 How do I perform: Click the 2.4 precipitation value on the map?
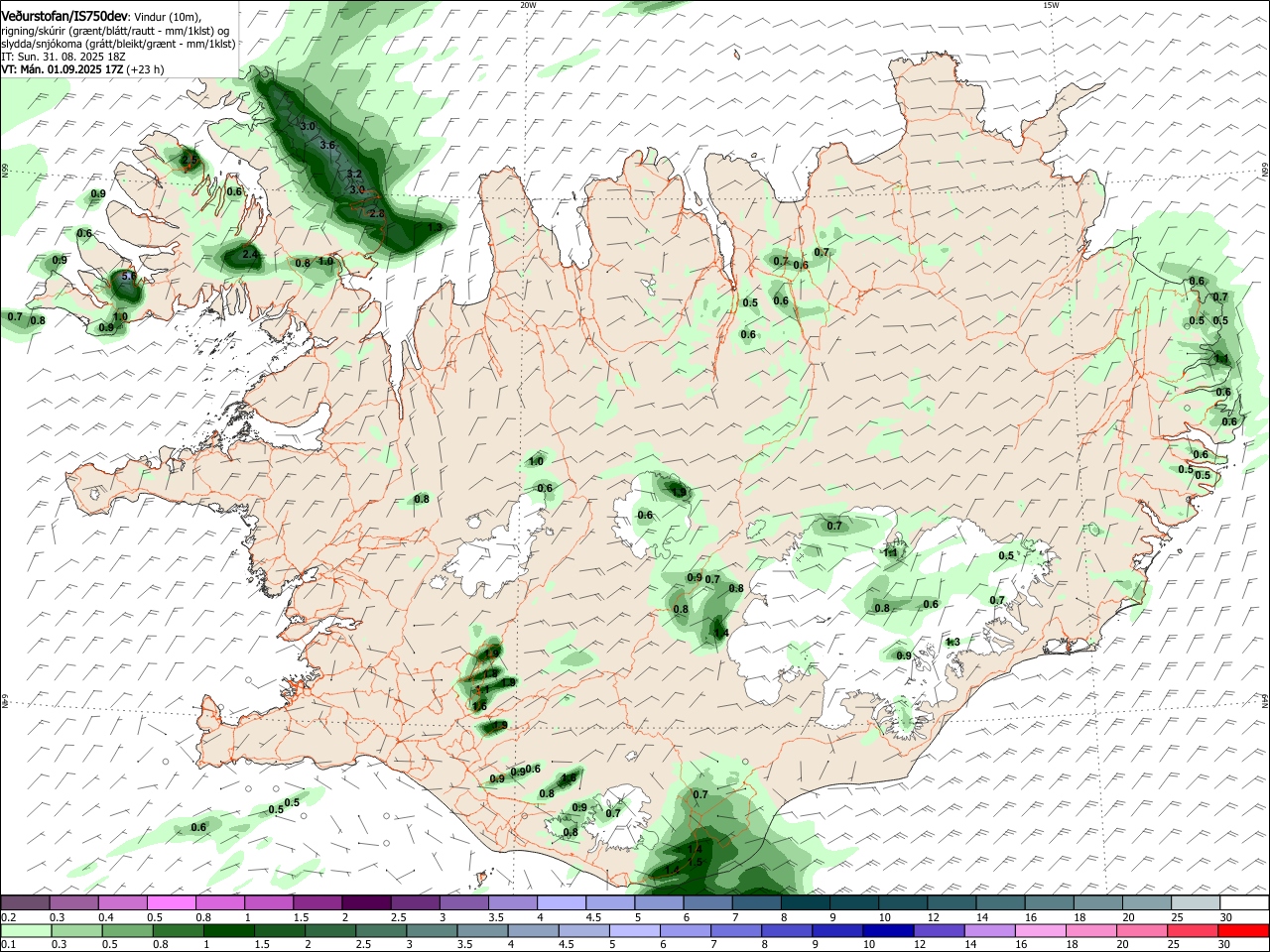click(250, 256)
